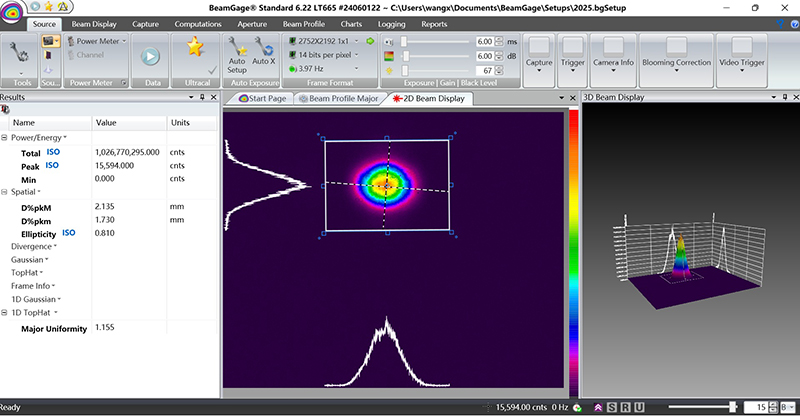
Task: Toggle the R button in status bar
Action: coord(625,407)
